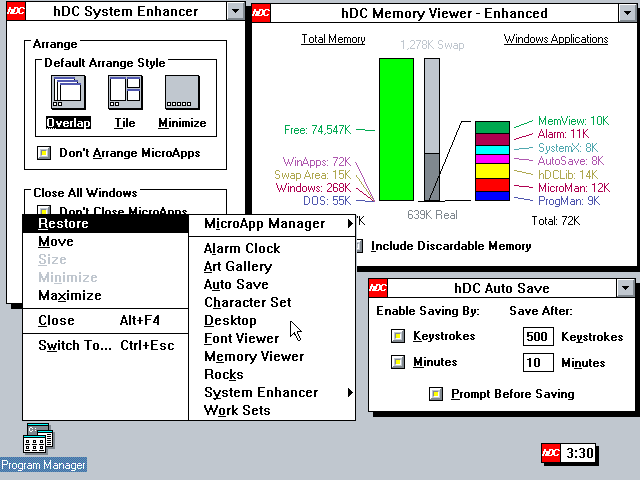The image size is (640, 480).
Task: Click the Total: 72K label
Action: [x=556, y=221]
